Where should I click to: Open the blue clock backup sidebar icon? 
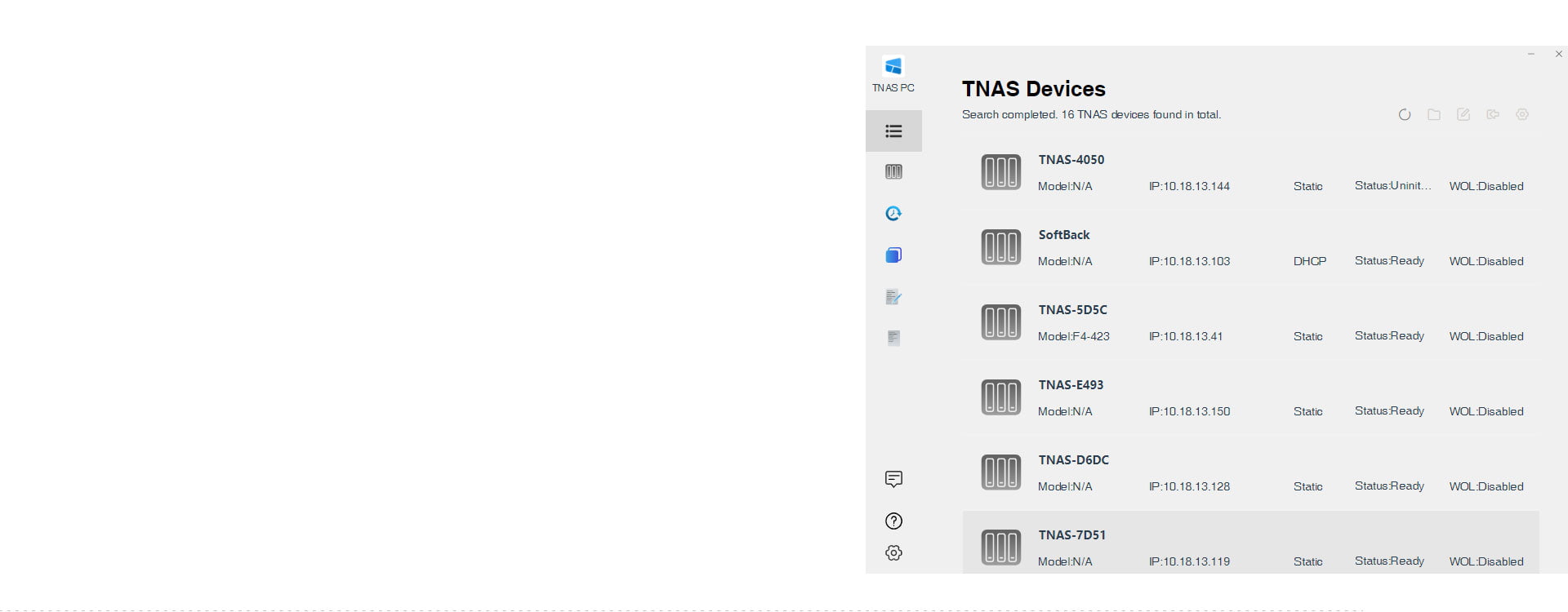[x=893, y=214]
